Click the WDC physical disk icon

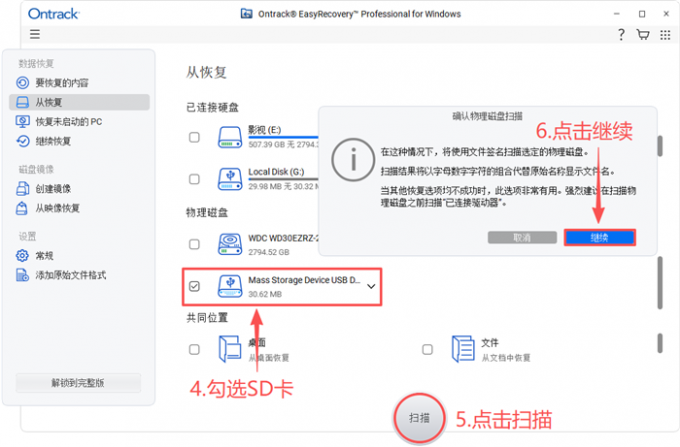click(x=230, y=244)
